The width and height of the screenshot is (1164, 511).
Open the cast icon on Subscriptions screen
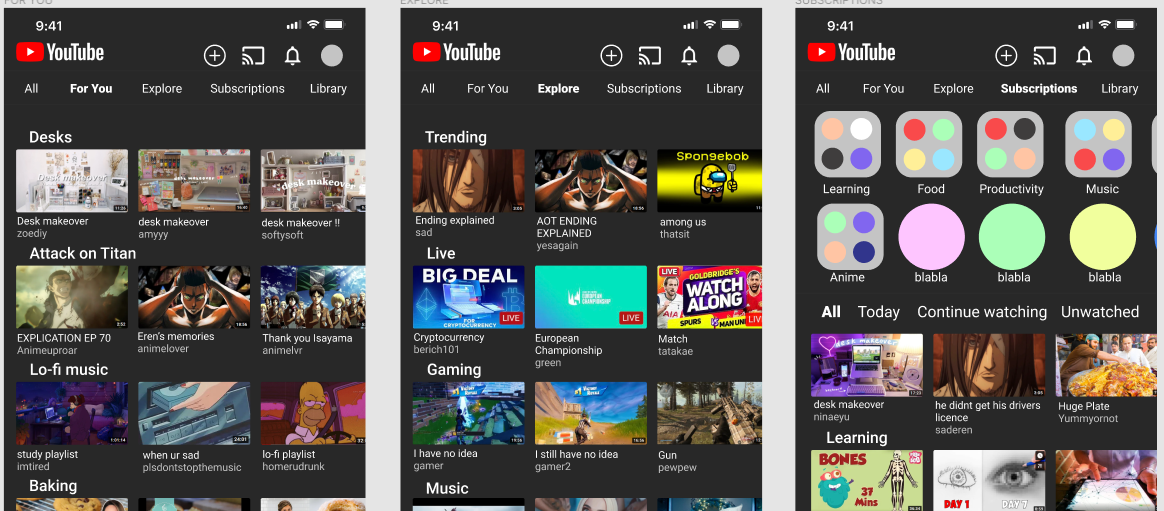click(x=1044, y=56)
